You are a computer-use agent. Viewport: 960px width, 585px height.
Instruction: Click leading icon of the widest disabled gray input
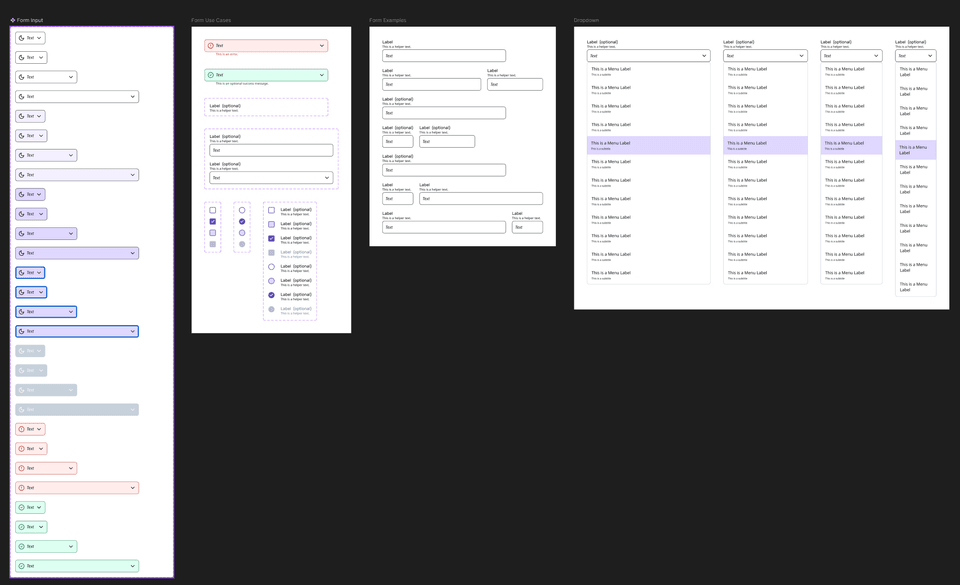(x=22, y=409)
